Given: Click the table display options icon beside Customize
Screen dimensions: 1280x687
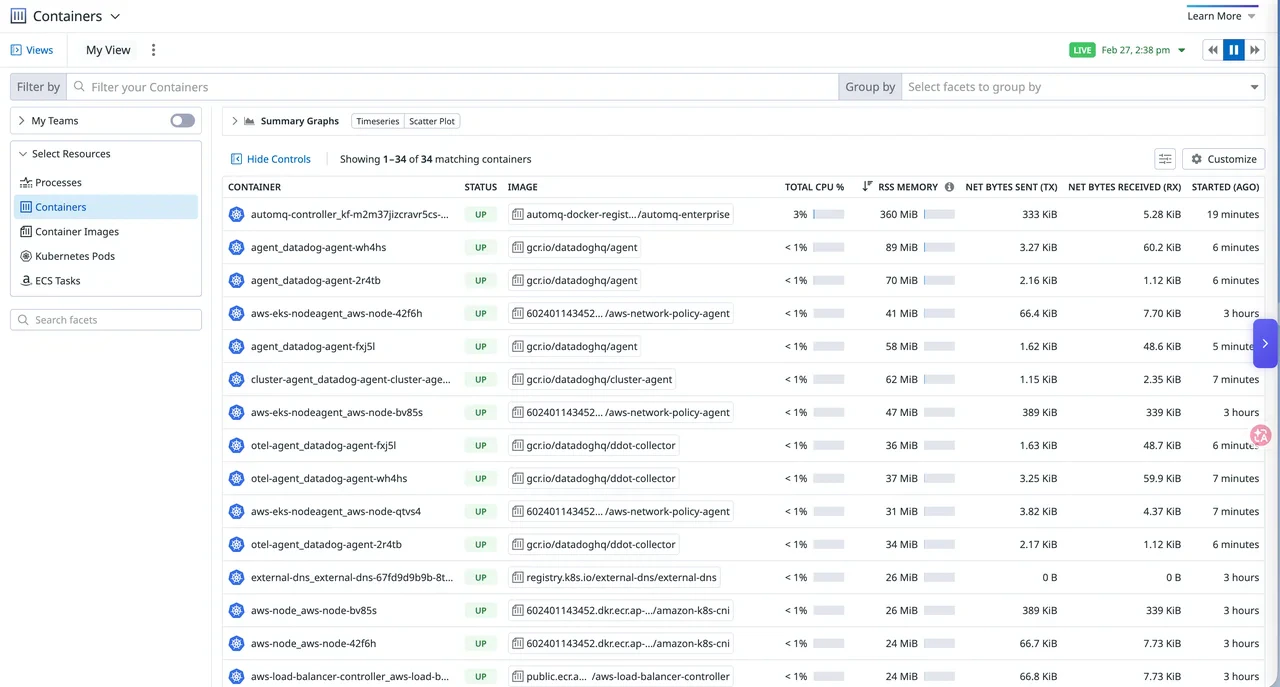Looking at the screenshot, I should coord(1164,158).
